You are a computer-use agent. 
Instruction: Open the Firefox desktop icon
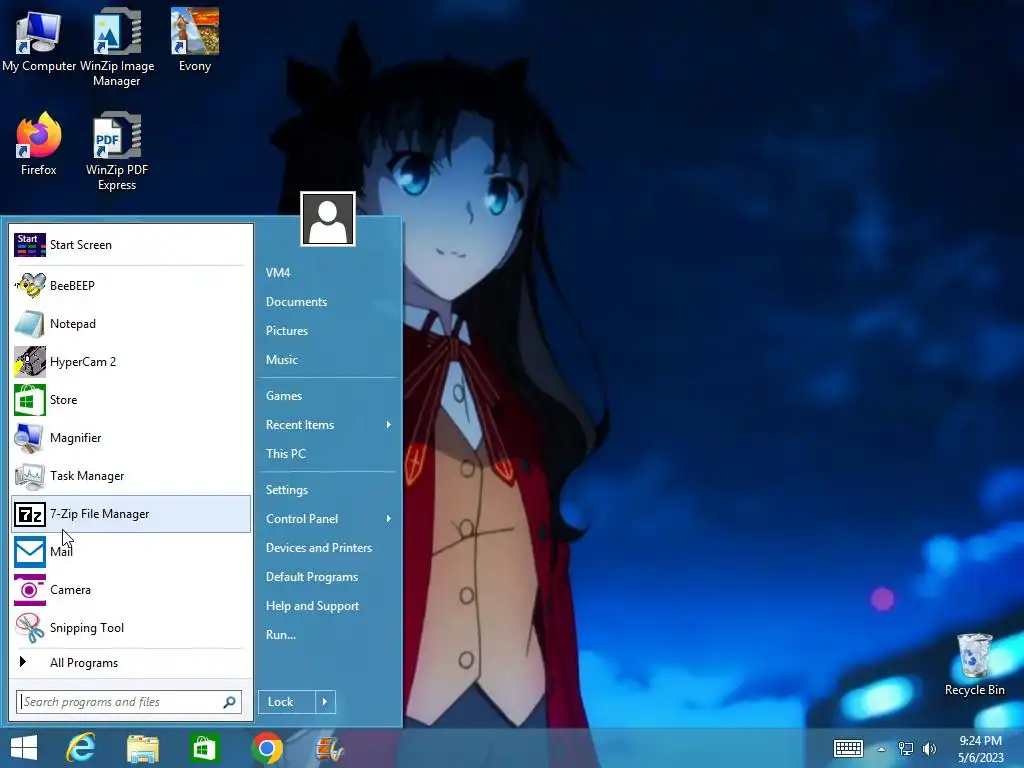pos(39,144)
